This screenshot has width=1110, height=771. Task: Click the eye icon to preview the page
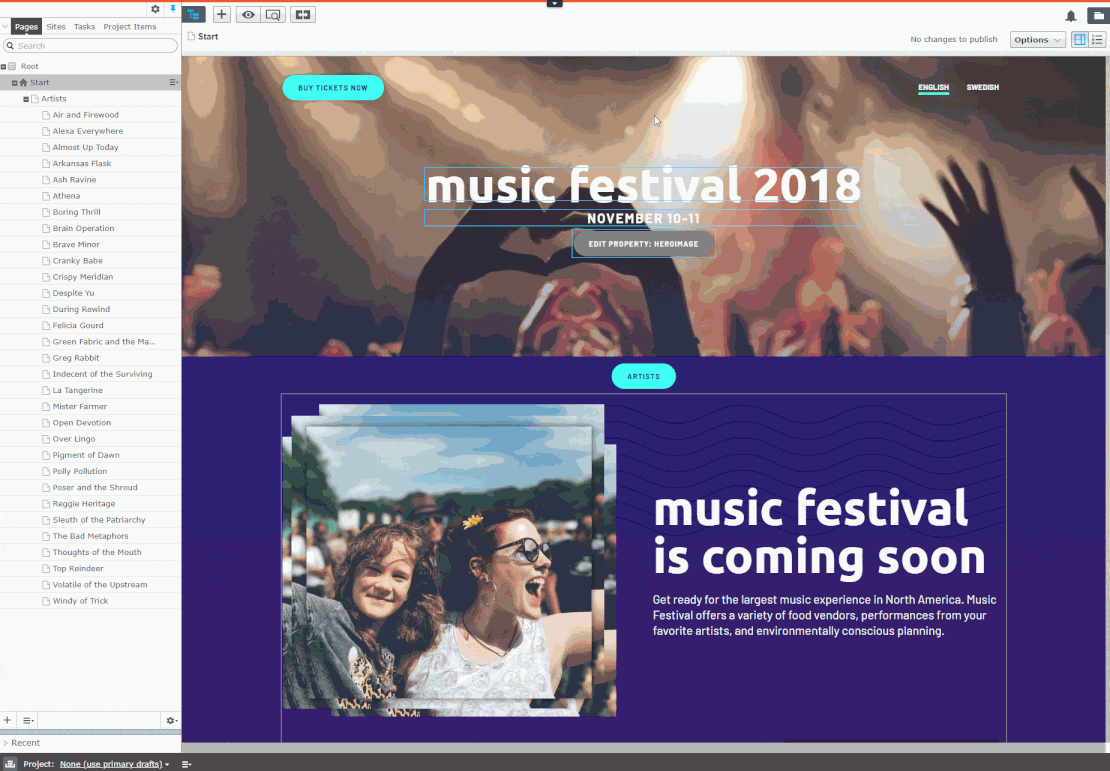pos(247,14)
